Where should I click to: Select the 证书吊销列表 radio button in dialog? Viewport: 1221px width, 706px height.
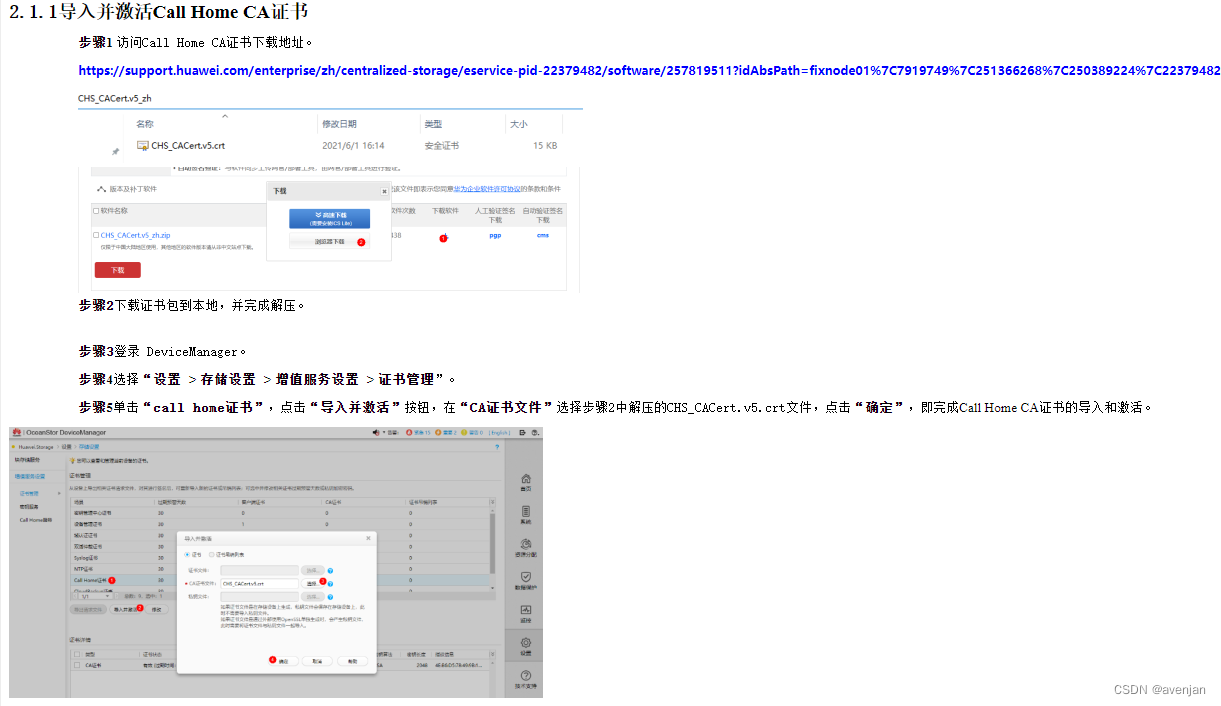(211, 554)
